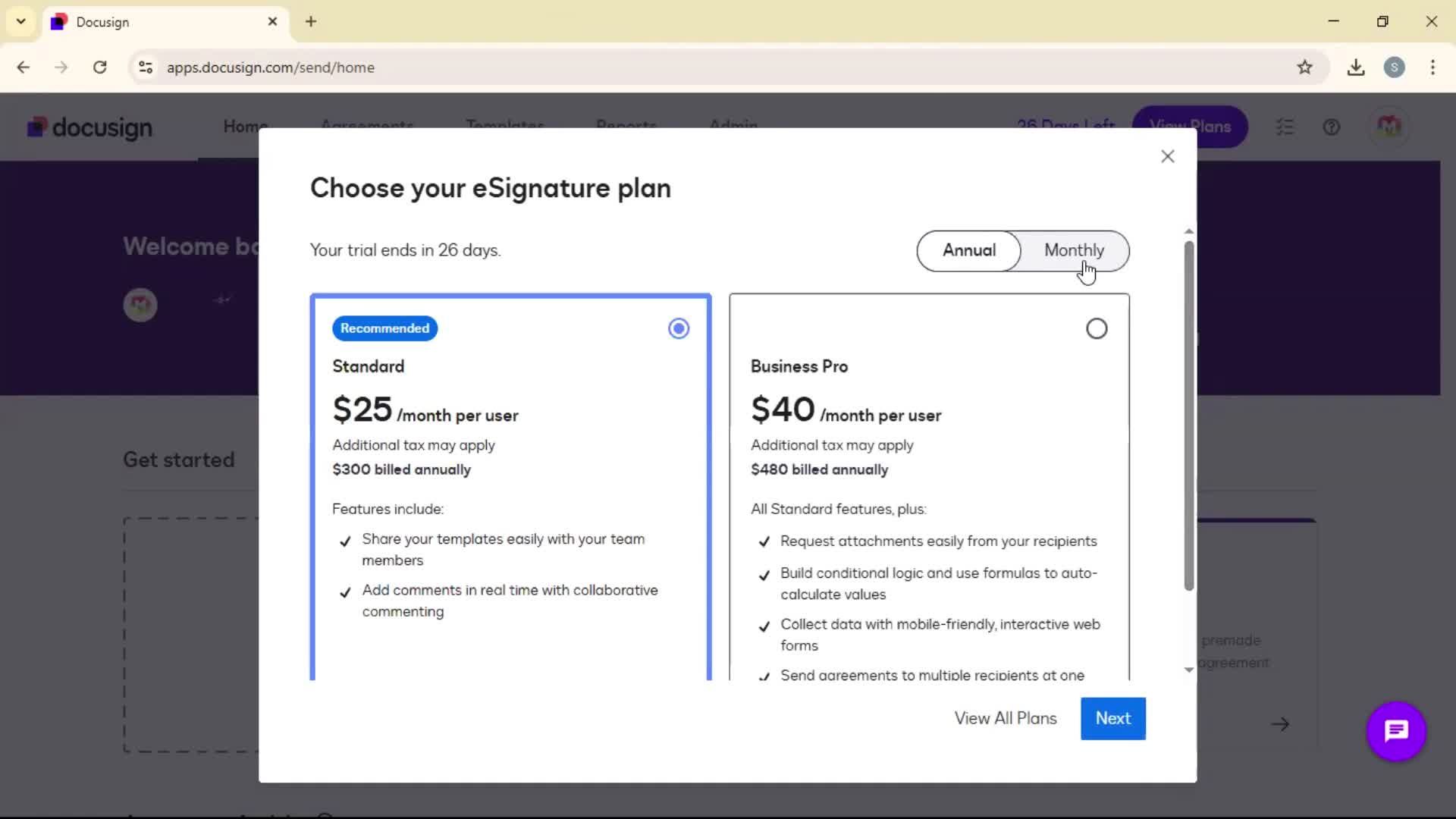Viewport: 1456px width, 819px height.
Task: Close the eSignature plan dialog
Action: tap(1167, 156)
